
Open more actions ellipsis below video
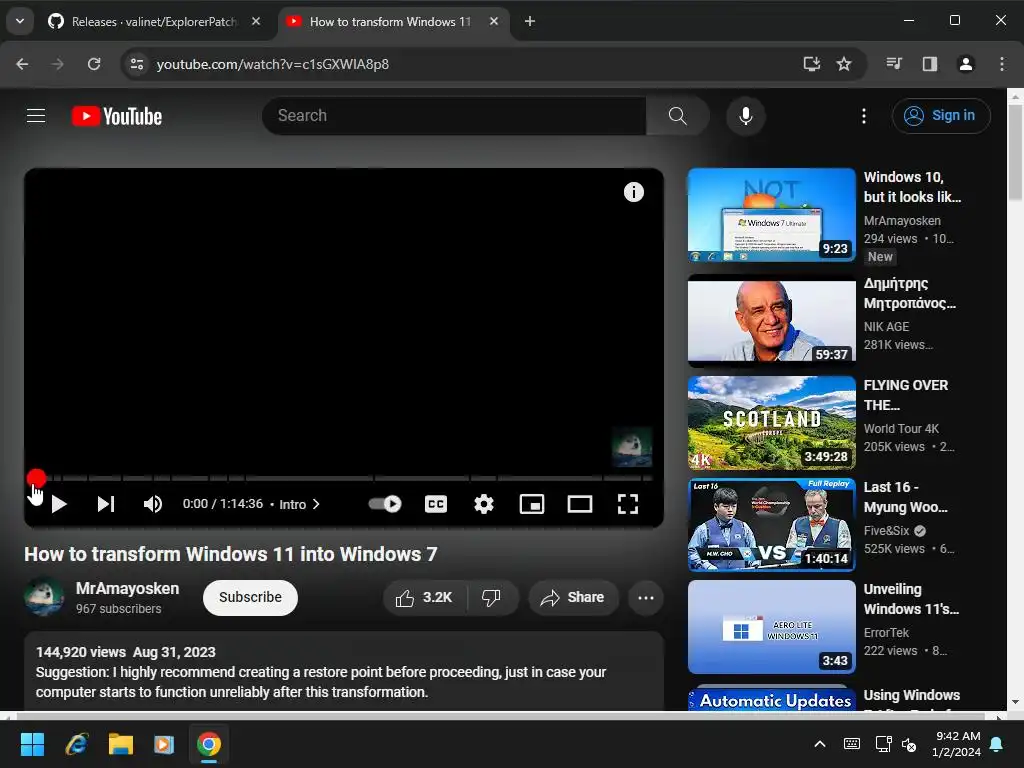(646, 598)
